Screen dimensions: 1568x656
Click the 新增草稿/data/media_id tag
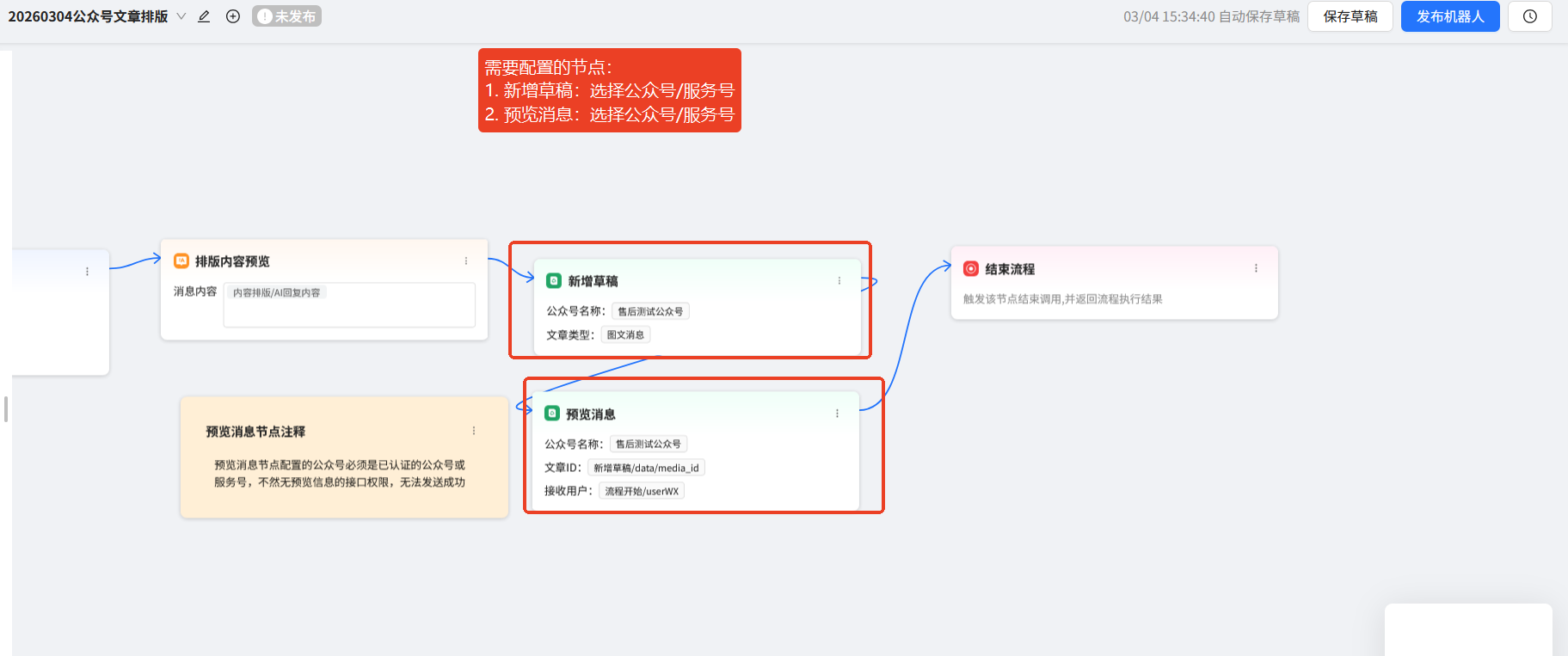pos(646,468)
